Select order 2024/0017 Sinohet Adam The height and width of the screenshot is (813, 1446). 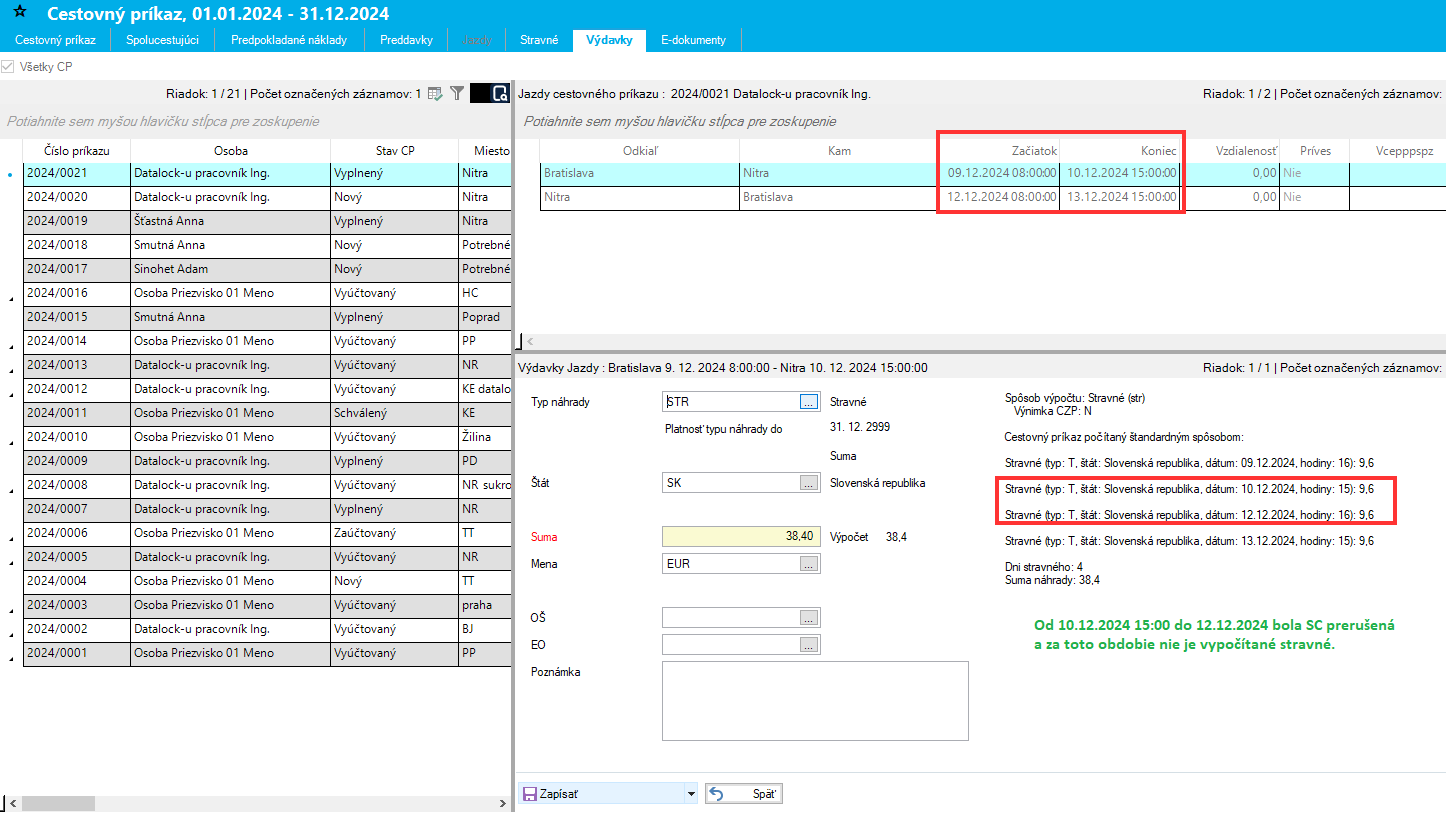pyautogui.click(x=267, y=269)
